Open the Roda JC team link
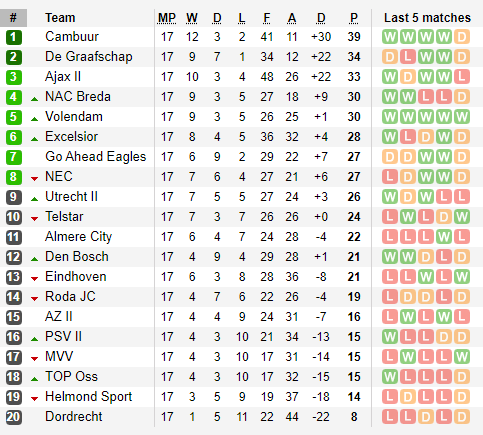The image size is (483, 435). tap(70, 297)
